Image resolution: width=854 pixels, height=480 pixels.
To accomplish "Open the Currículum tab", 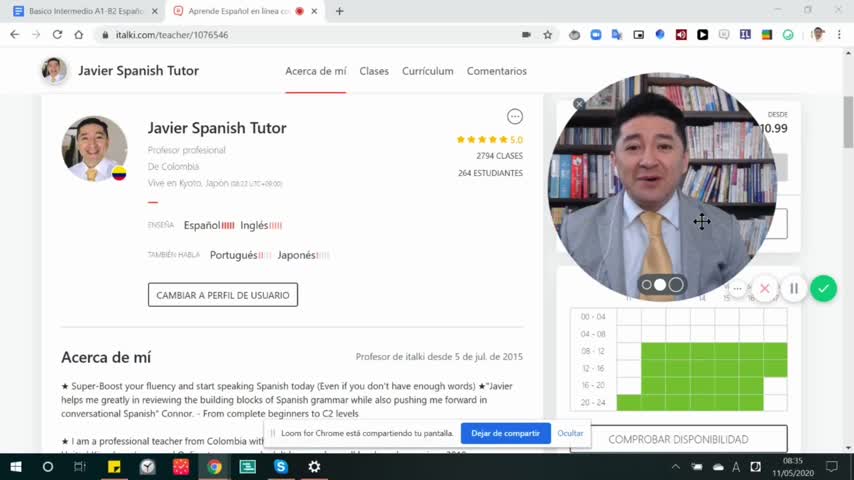I will coord(428,71).
